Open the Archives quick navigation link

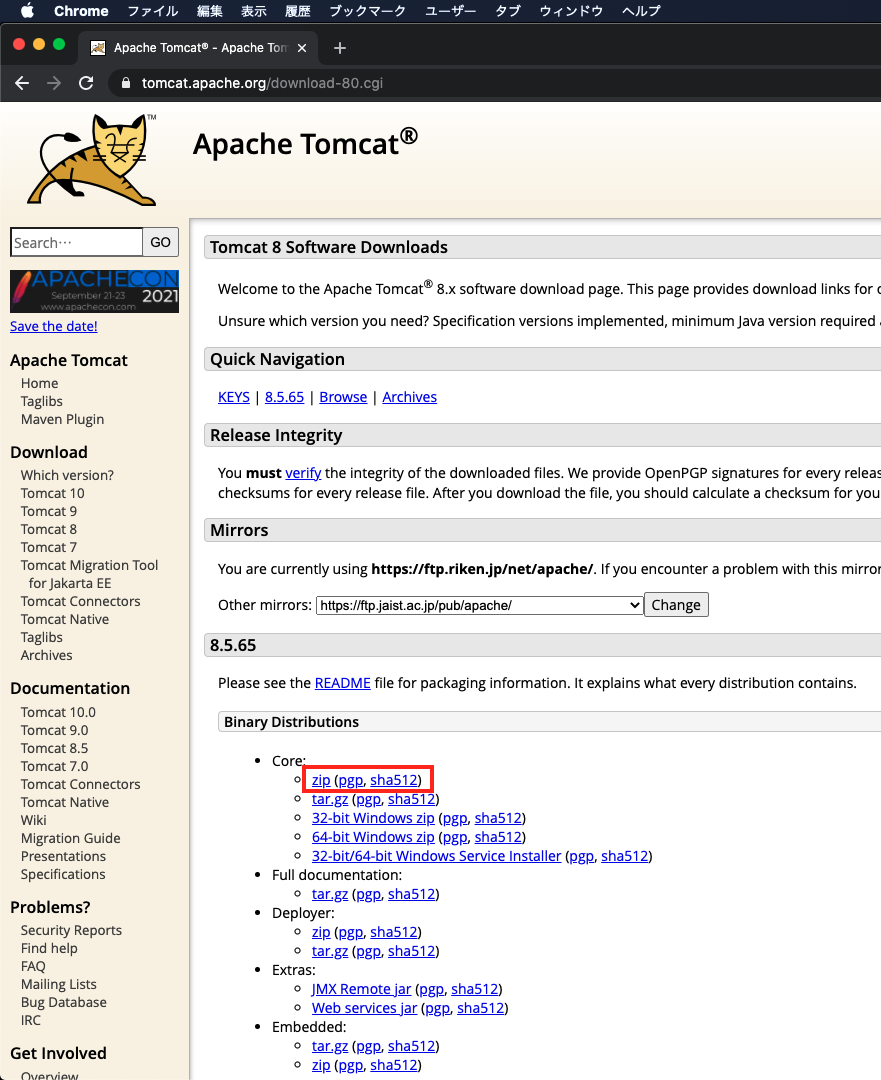click(x=409, y=397)
